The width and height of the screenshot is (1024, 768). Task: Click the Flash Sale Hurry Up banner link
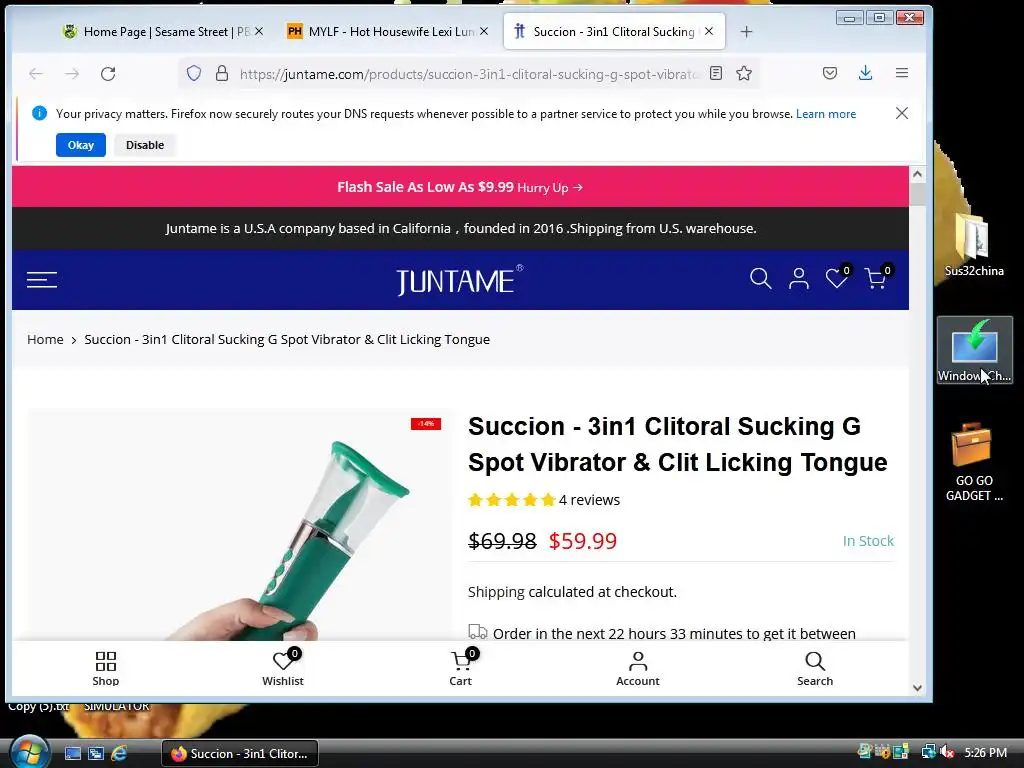click(460, 187)
